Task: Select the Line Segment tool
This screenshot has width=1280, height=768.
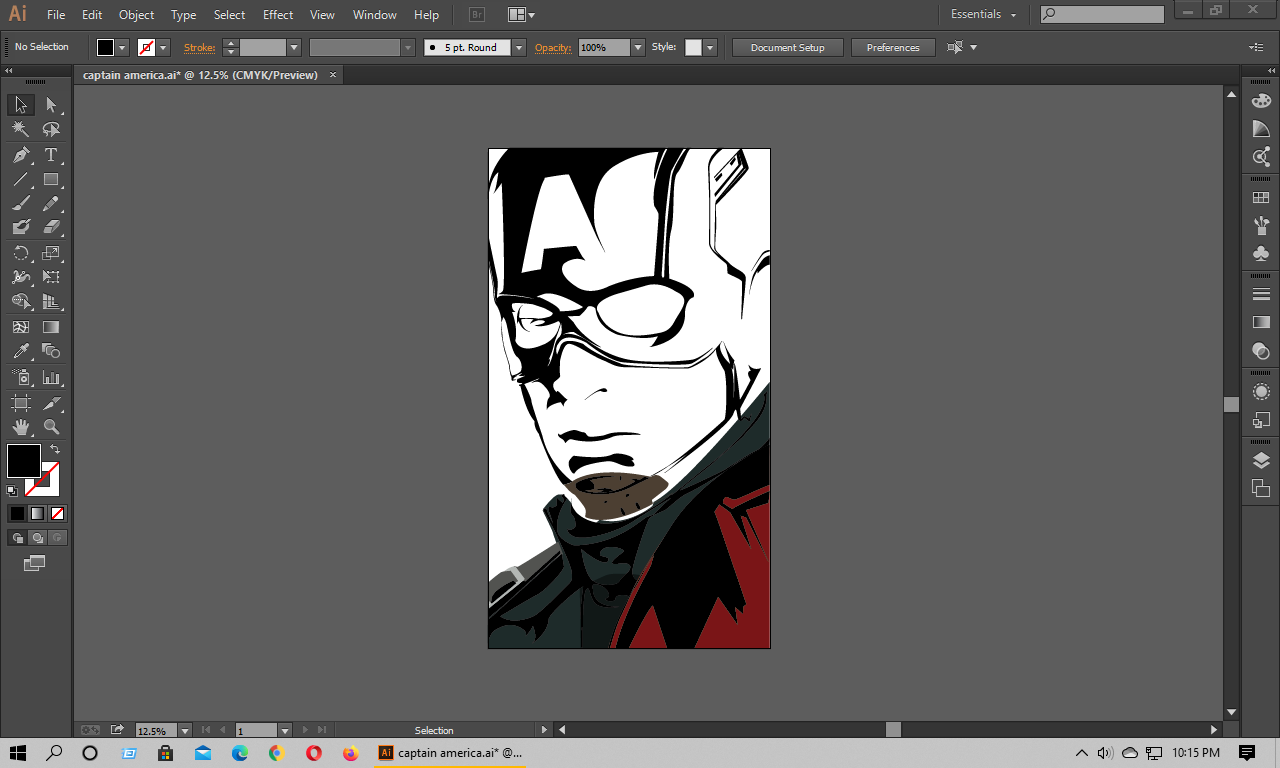Action: tap(21, 180)
